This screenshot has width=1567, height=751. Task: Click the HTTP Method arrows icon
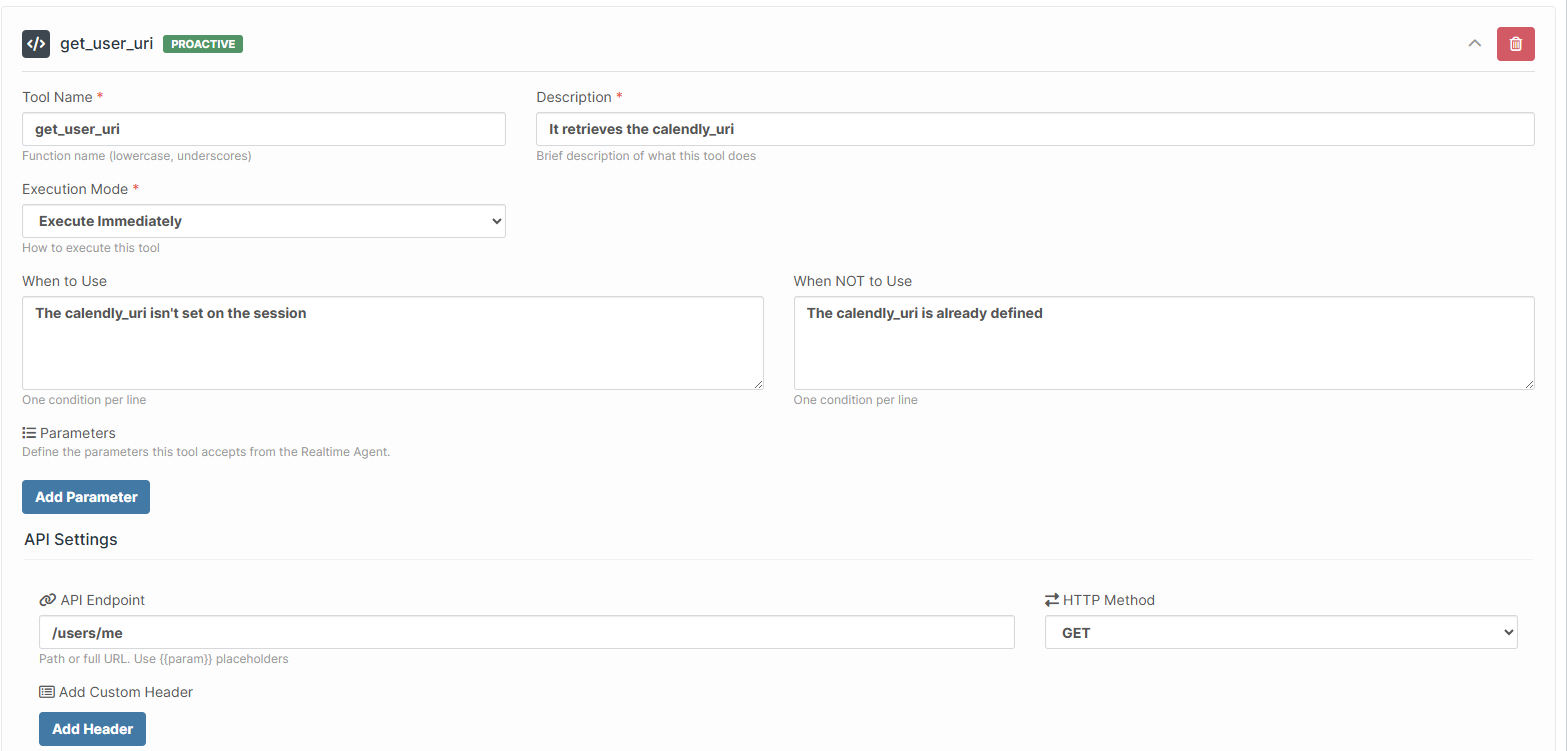1052,600
